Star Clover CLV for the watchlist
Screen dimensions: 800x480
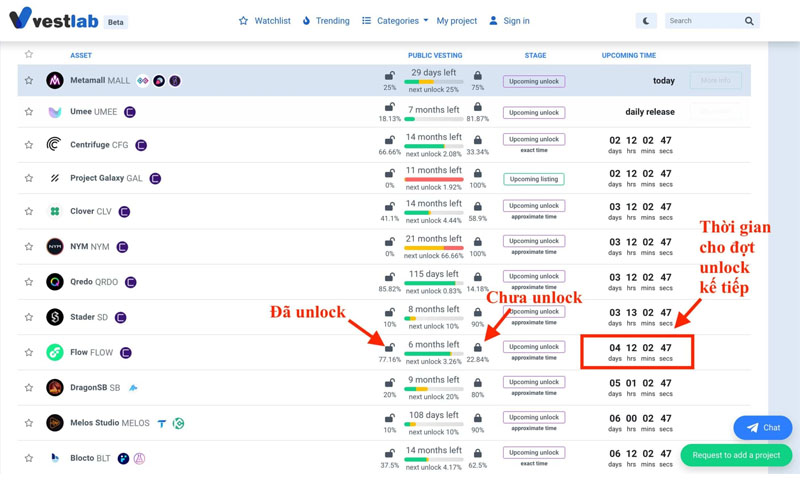click(x=29, y=211)
